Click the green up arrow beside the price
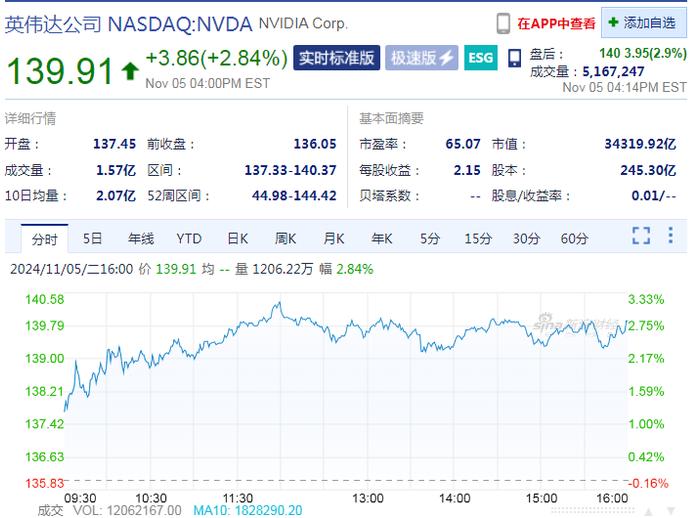 [x=130, y=71]
